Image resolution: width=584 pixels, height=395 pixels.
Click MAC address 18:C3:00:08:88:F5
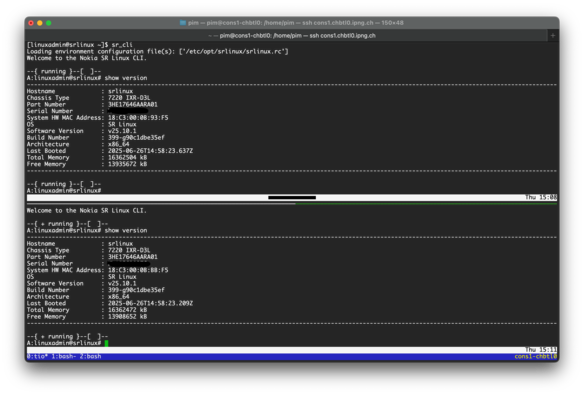tap(138, 270)
